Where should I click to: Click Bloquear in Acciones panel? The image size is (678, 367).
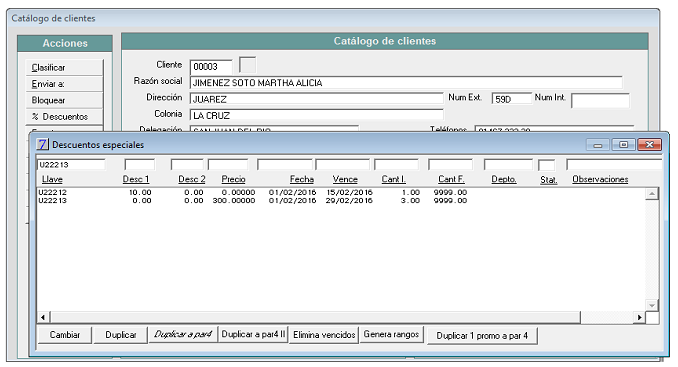coord(64,100)
